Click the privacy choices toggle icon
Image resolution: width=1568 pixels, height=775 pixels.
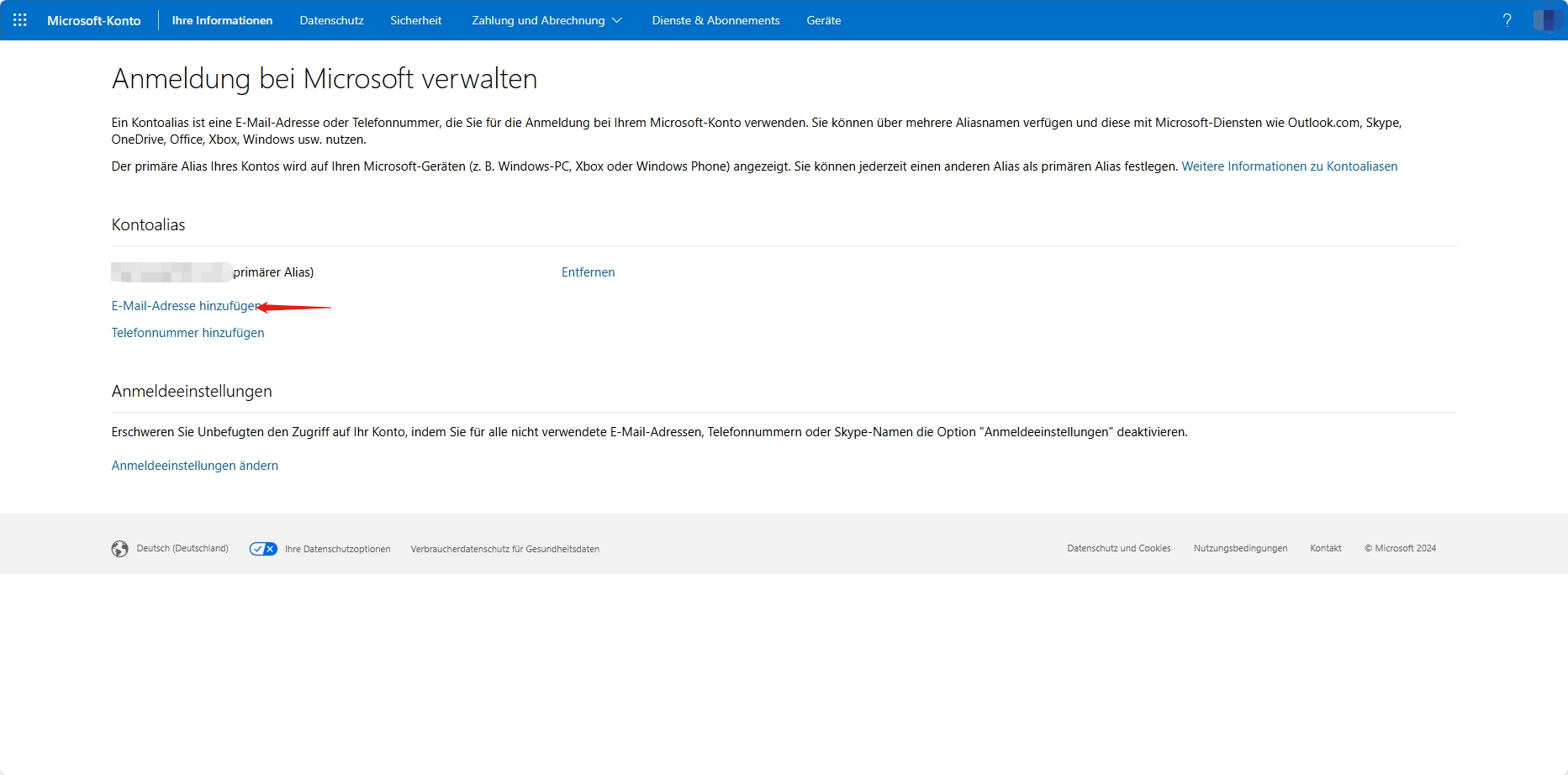263,549
